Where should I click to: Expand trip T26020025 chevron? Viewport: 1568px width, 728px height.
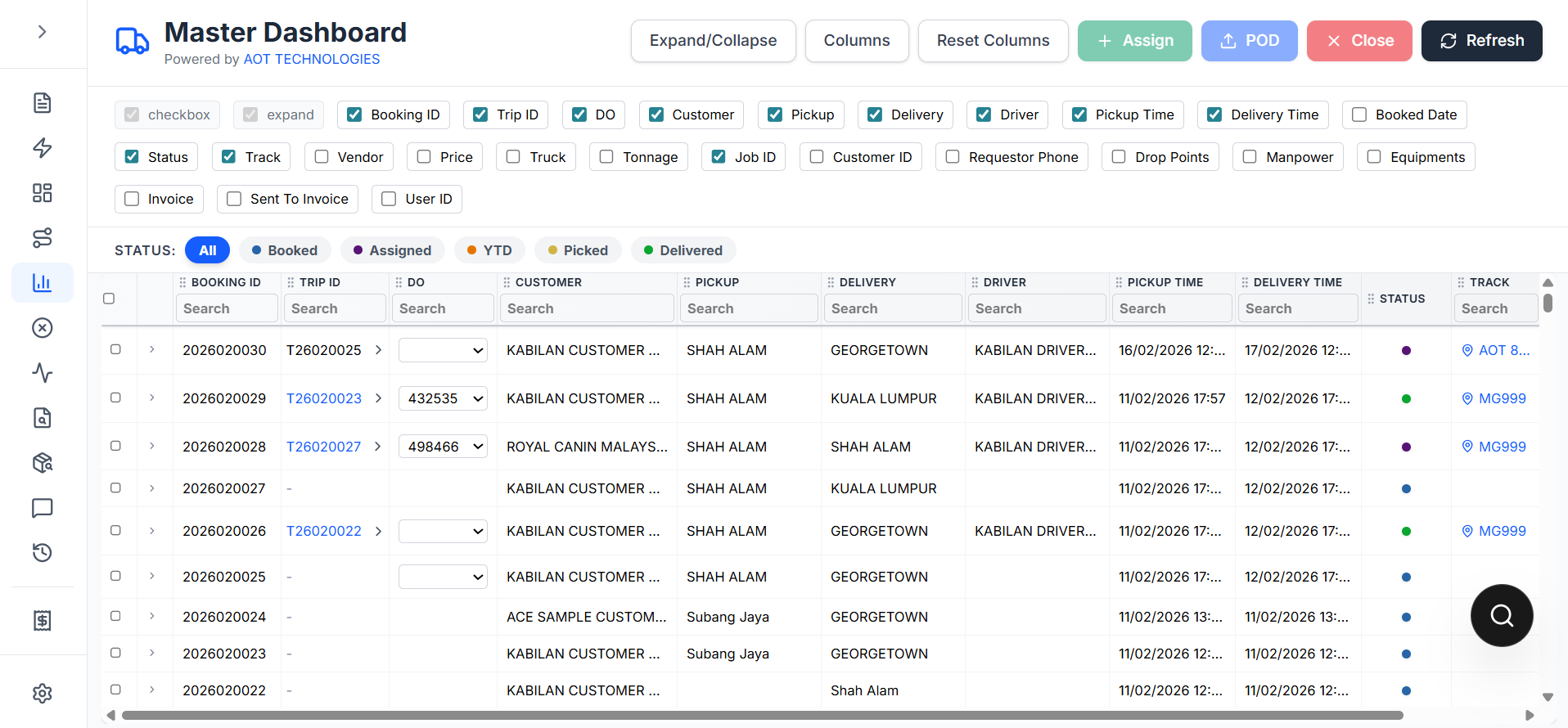click(378, 350)
